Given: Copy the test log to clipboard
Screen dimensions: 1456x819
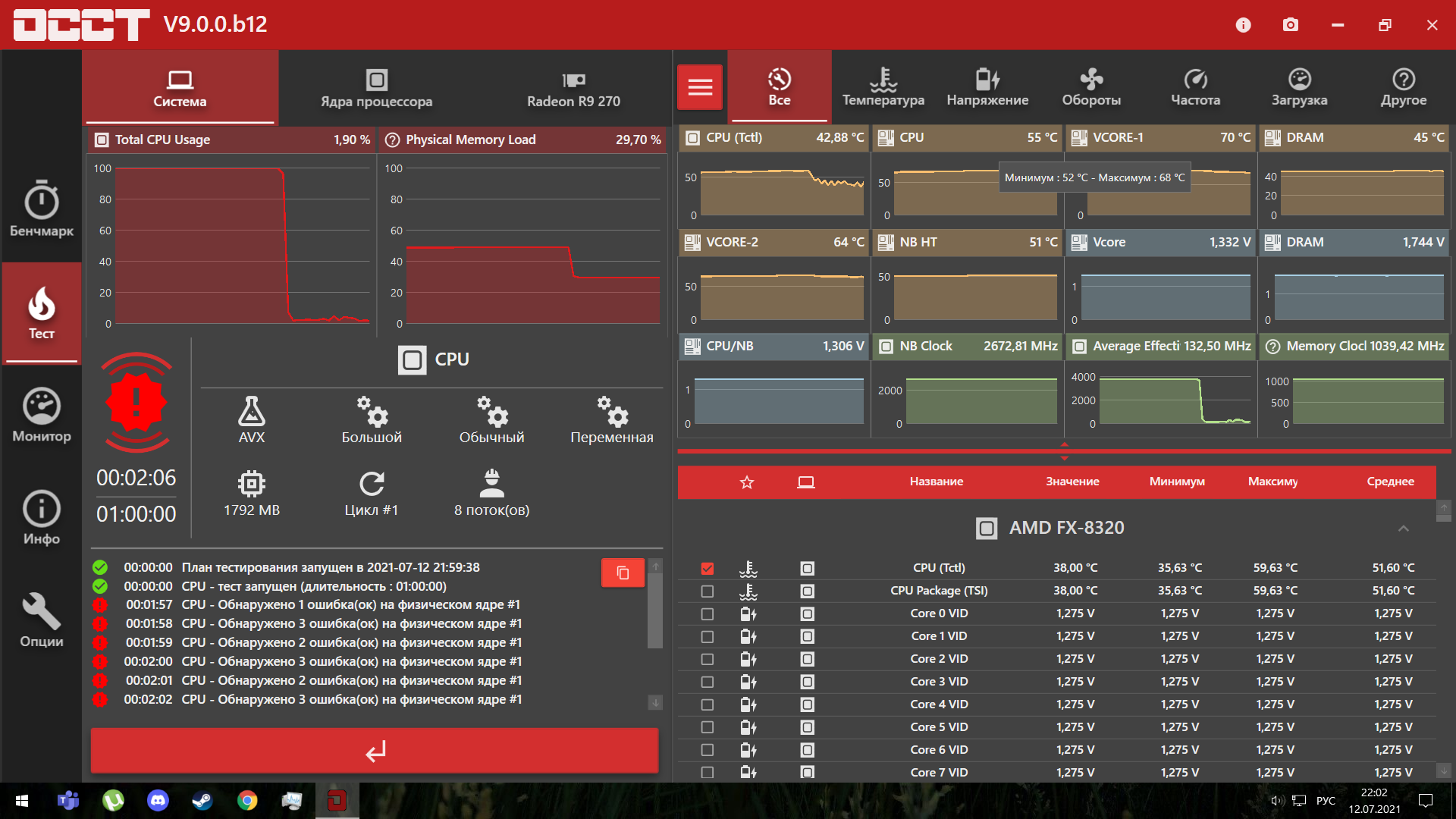Looking at the screenshot, I should coord(623,573).
